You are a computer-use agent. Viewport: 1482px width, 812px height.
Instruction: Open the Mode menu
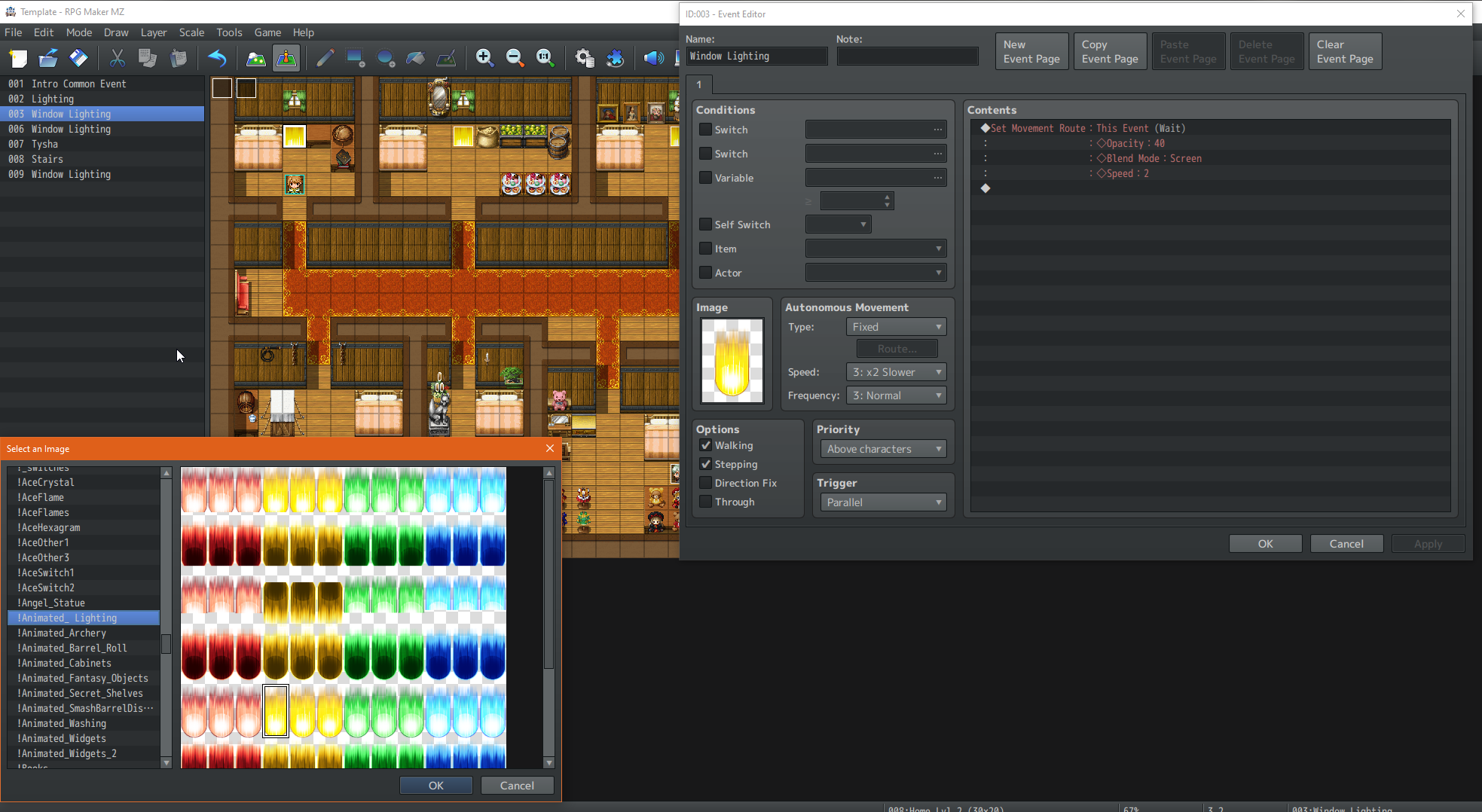[79, 32]
